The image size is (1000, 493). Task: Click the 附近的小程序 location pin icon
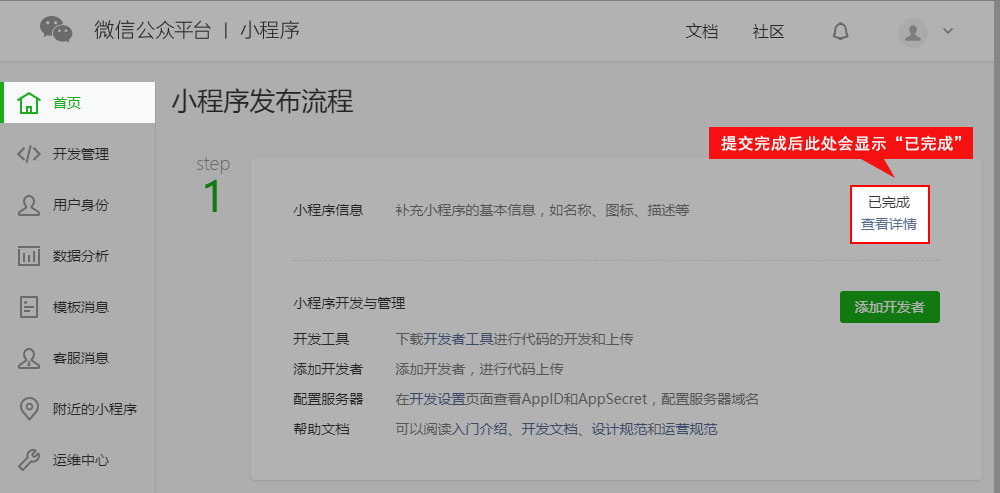click(29, 409)
